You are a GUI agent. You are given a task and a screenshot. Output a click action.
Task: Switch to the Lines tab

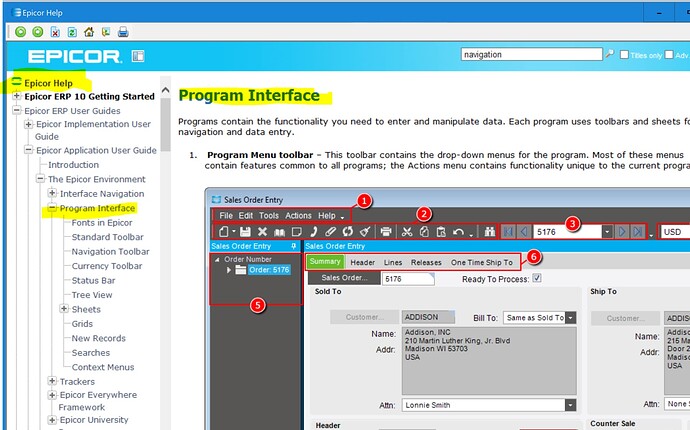point(393,262)
